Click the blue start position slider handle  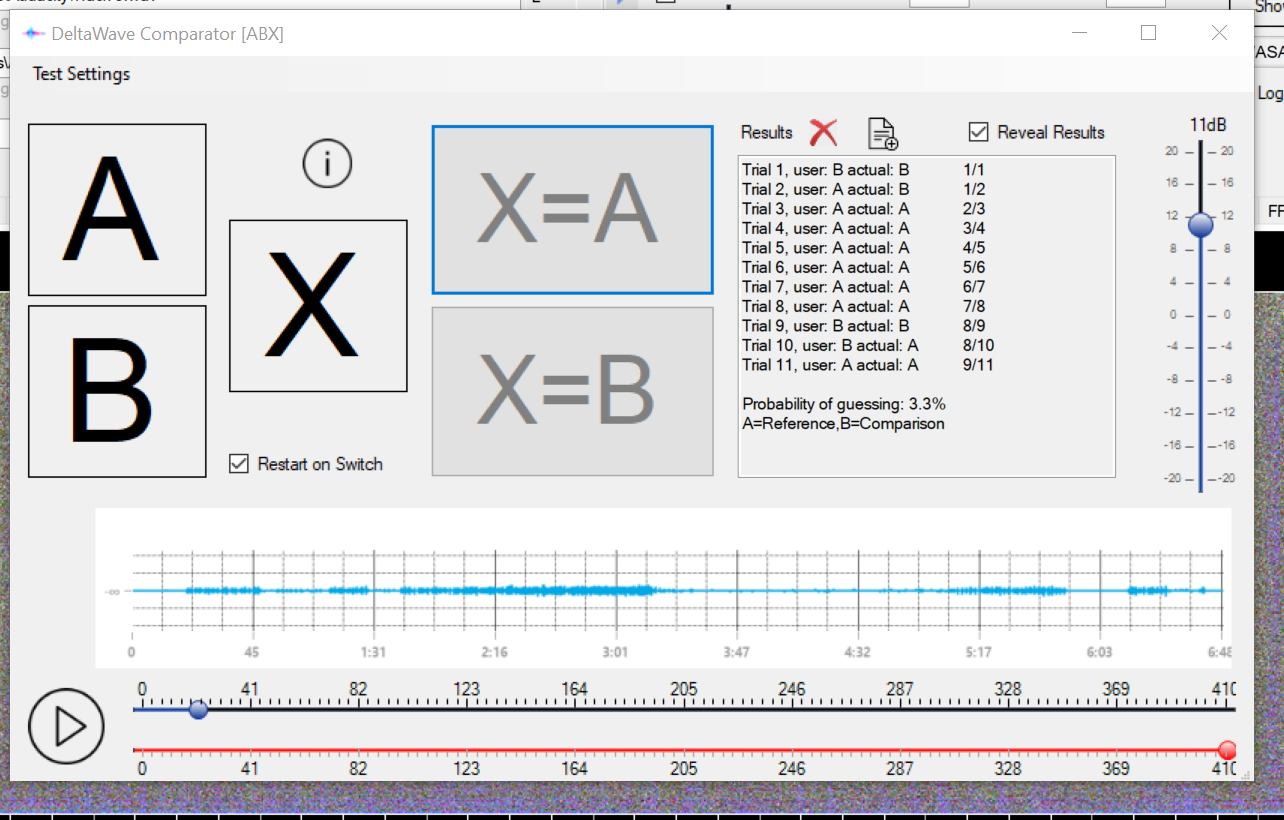tap(198, 710)
